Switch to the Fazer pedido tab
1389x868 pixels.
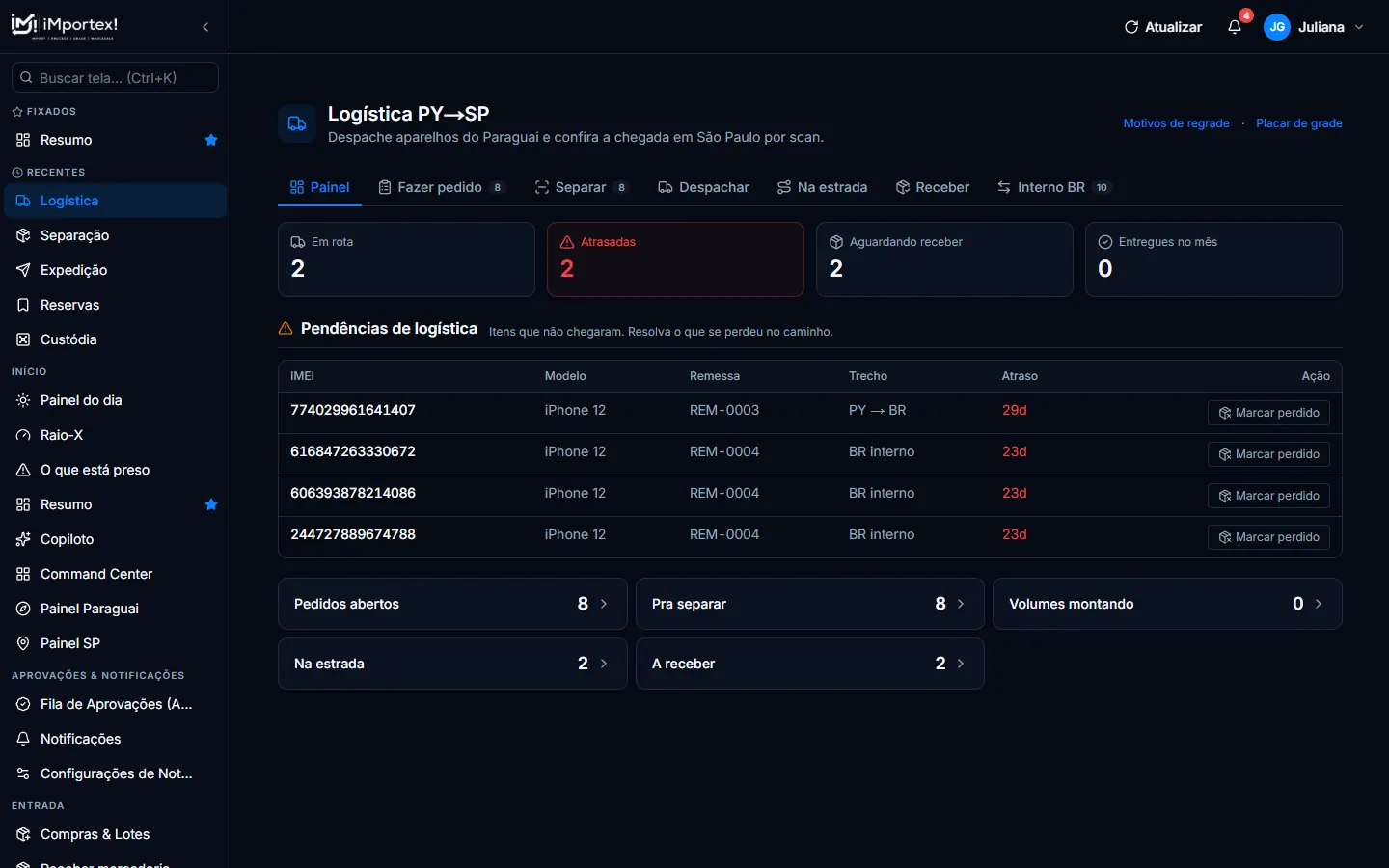[x=442, y=187]
